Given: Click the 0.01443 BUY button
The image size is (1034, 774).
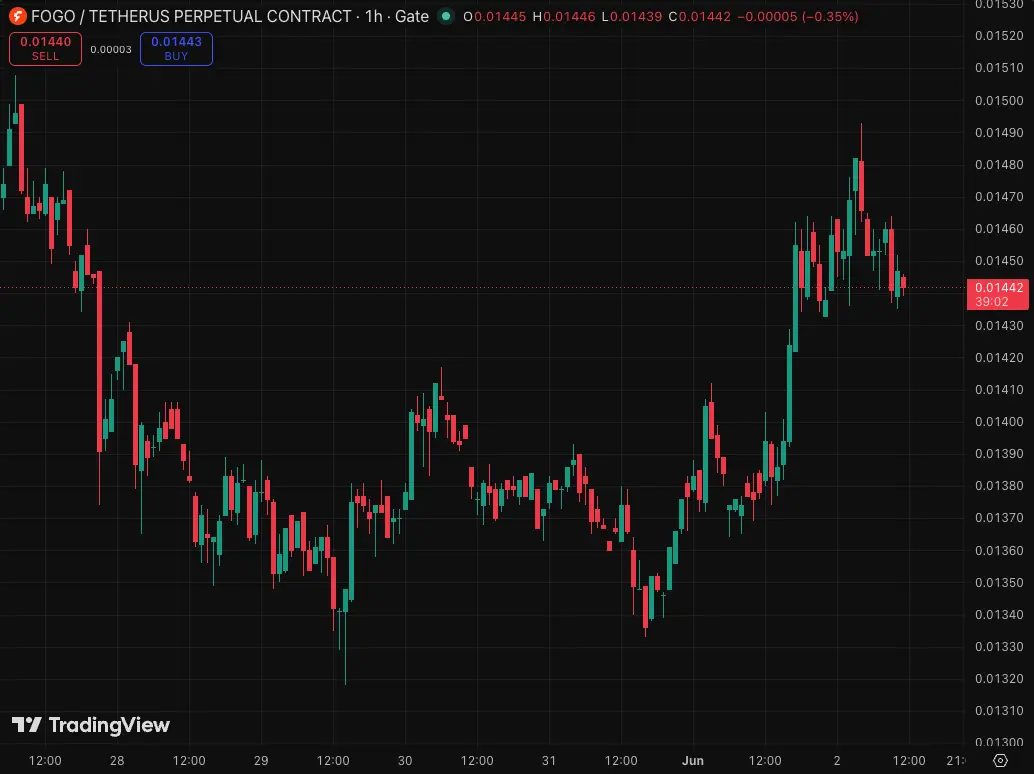Looking at the screenshot, I should (x=176, y=49).
